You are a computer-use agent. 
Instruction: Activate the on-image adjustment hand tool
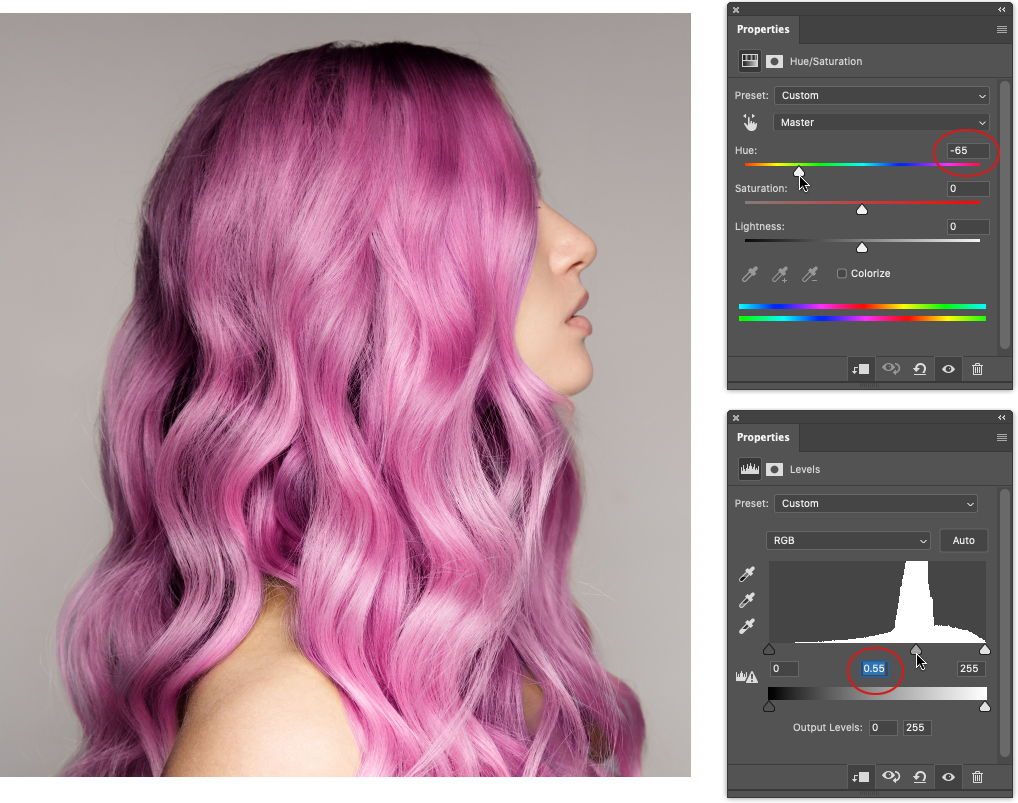point(750,122)
